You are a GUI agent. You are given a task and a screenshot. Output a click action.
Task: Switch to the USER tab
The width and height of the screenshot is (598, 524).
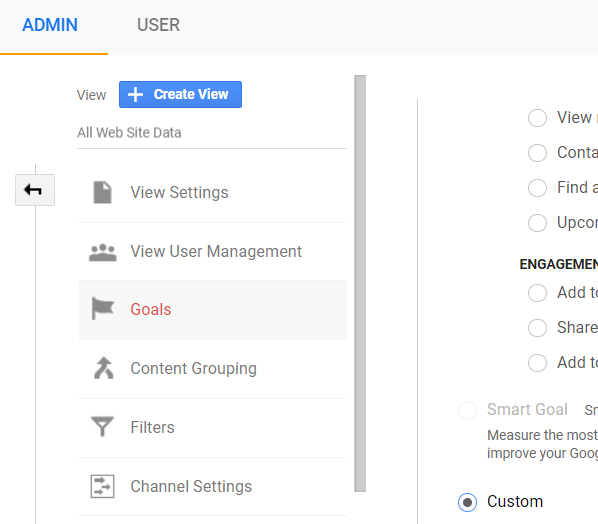pos(158,25)
